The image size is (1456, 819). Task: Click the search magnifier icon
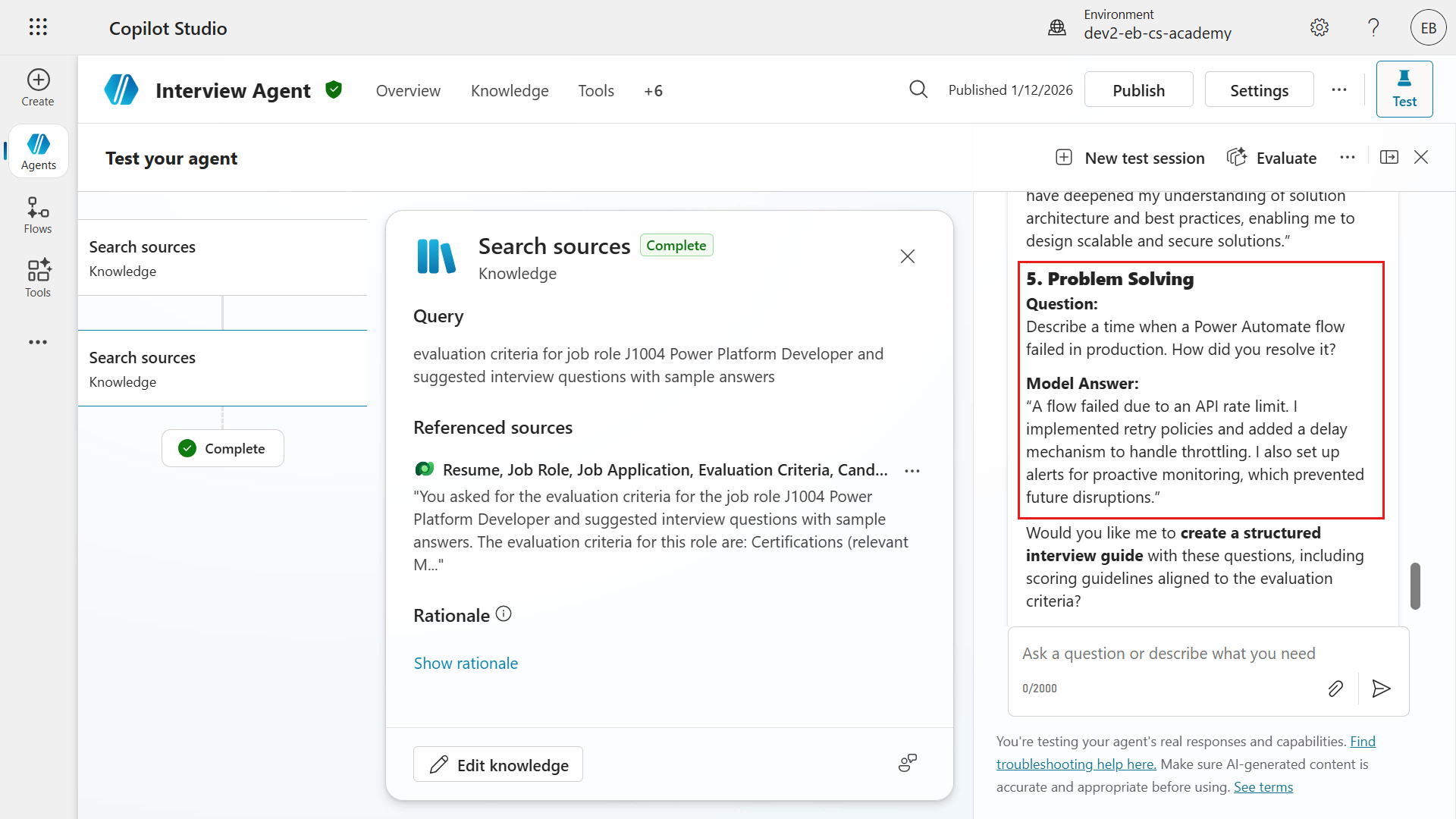coord(918,89)
